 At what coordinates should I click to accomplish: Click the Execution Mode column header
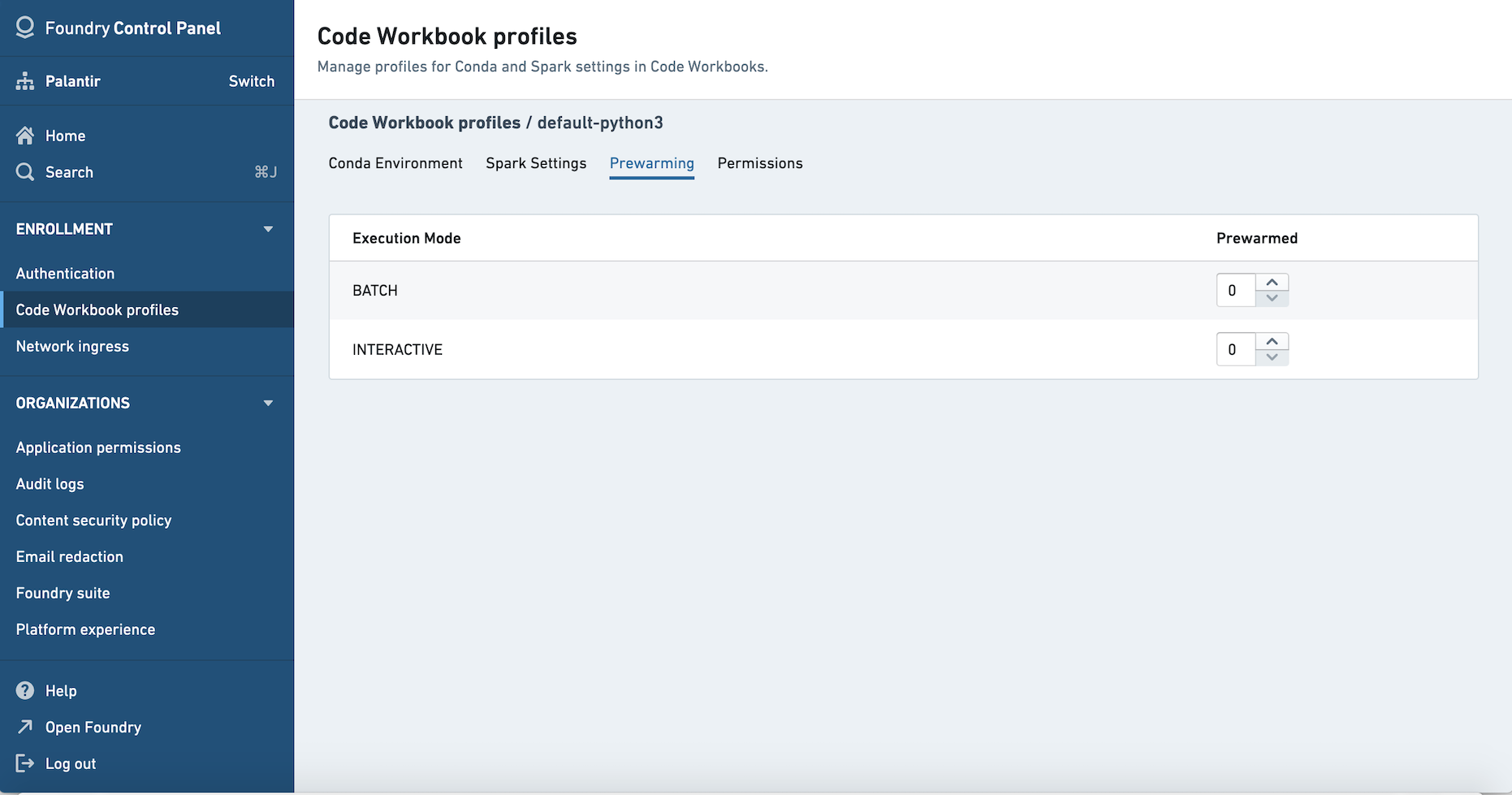coord(407,238)
